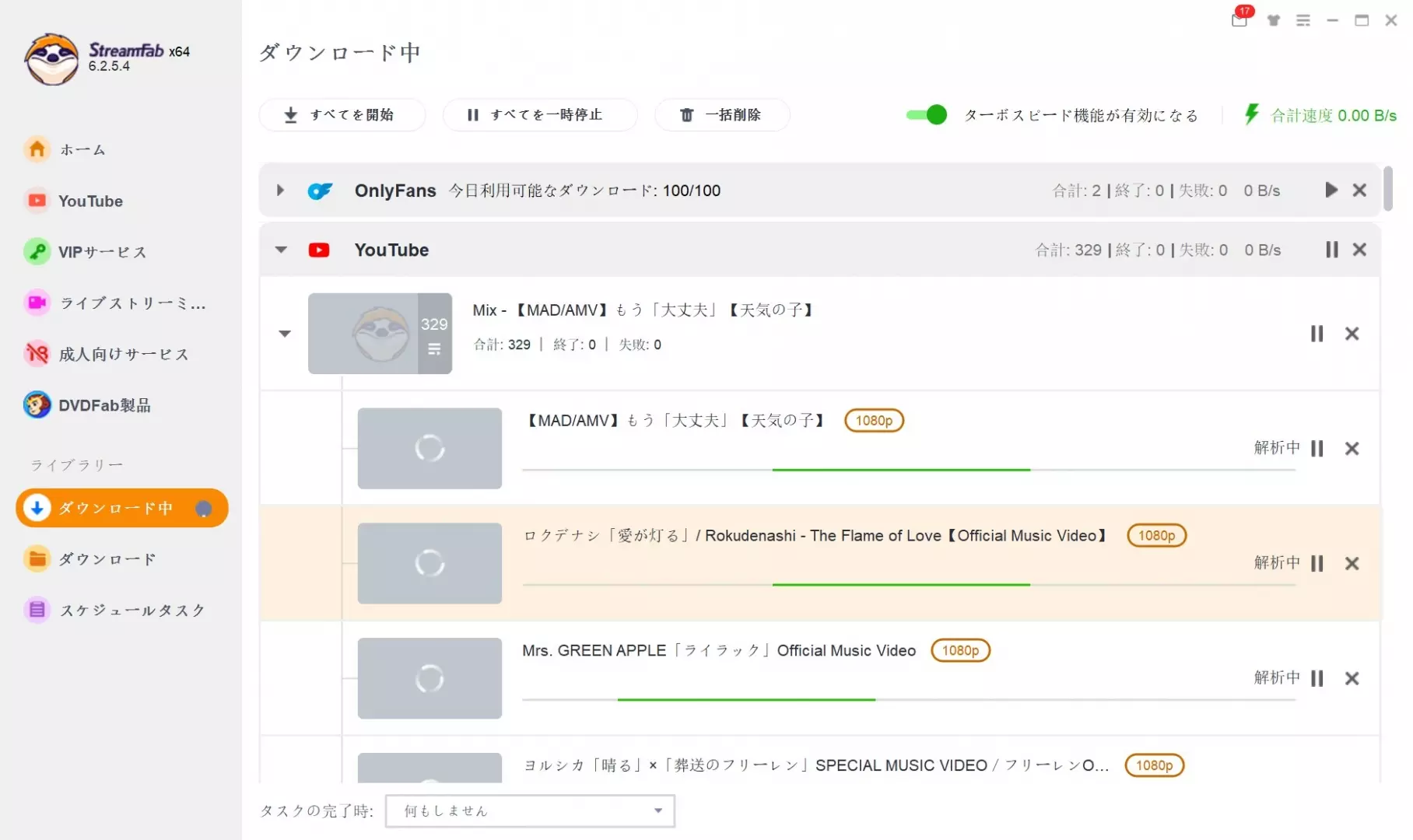This screenshot has height=840, width=1413.
Task: Click すべてを一時停止 button
Action: [539, 115]
